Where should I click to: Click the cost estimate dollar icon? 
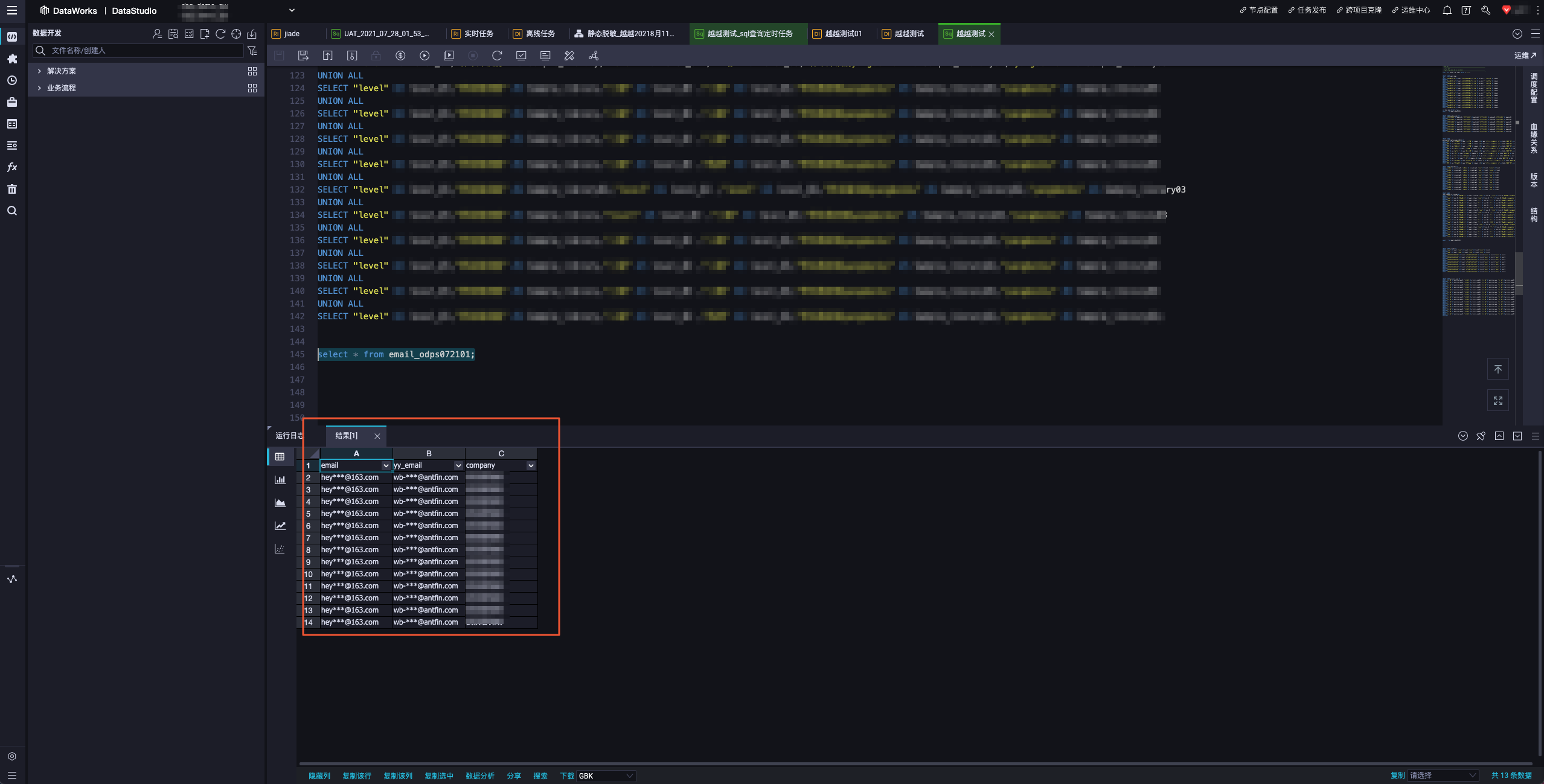pos(400,56)
